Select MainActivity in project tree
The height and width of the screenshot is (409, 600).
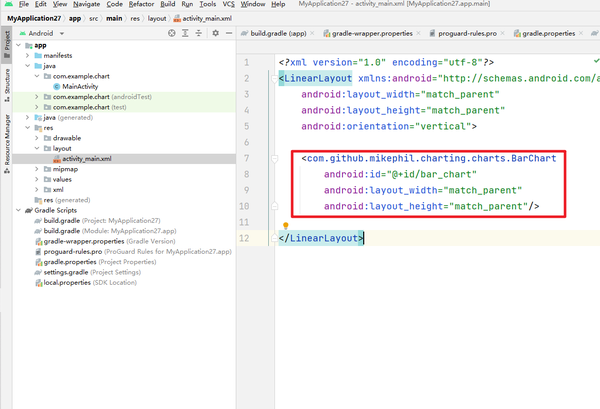pos(80,86)
